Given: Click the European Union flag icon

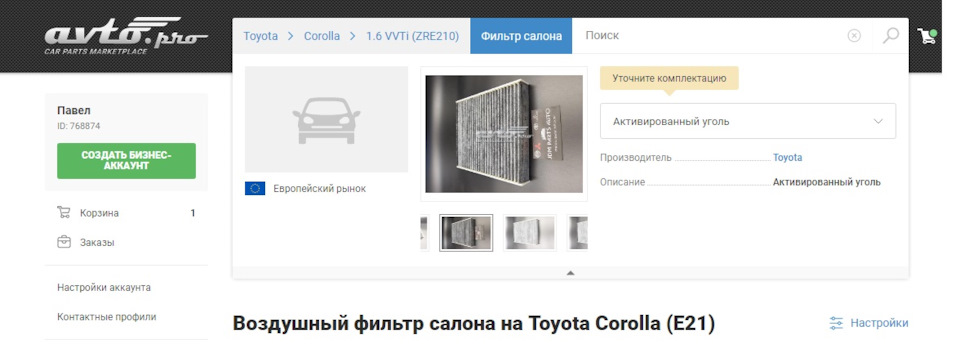Looking at the screenshot, I should pyautogui.click(x=255, y=189).
